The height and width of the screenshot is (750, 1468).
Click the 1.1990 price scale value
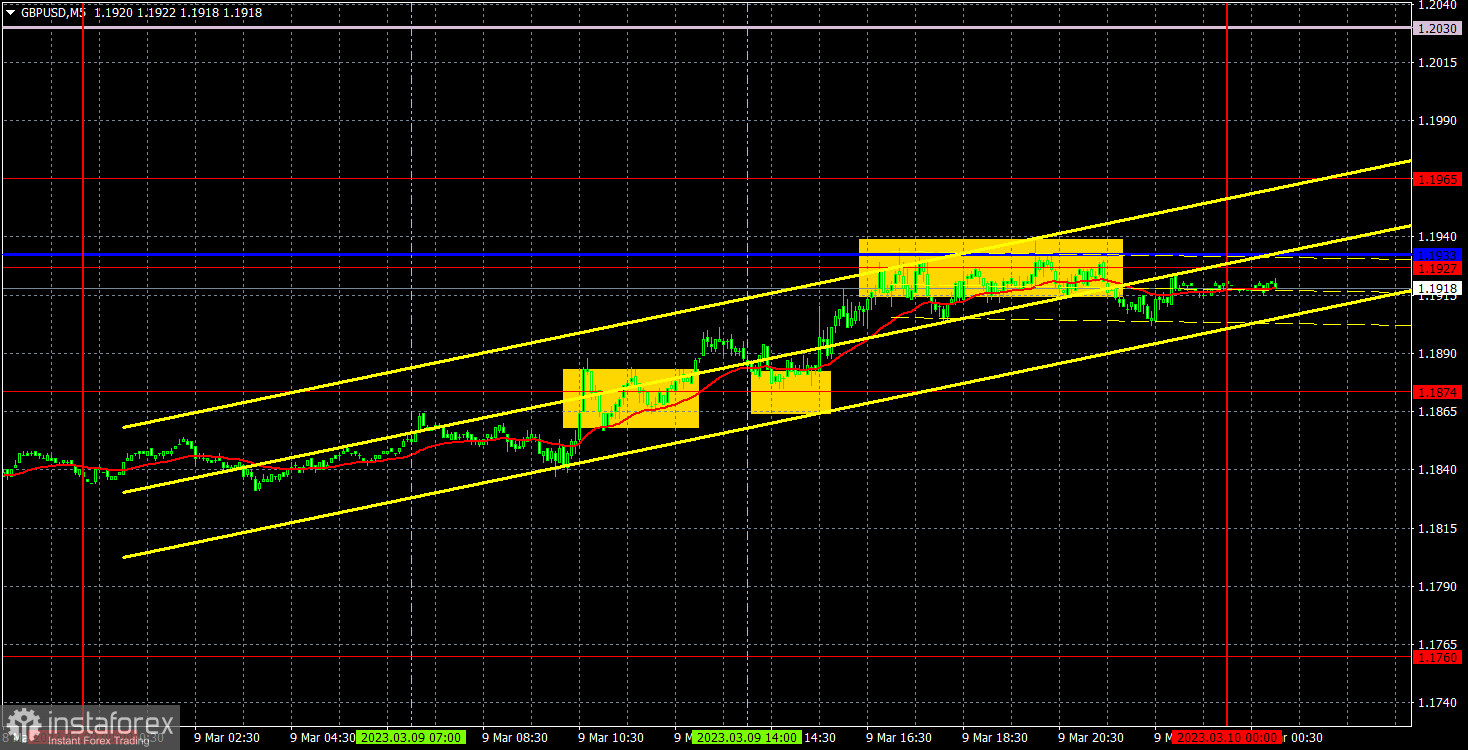pos(1438,121)
